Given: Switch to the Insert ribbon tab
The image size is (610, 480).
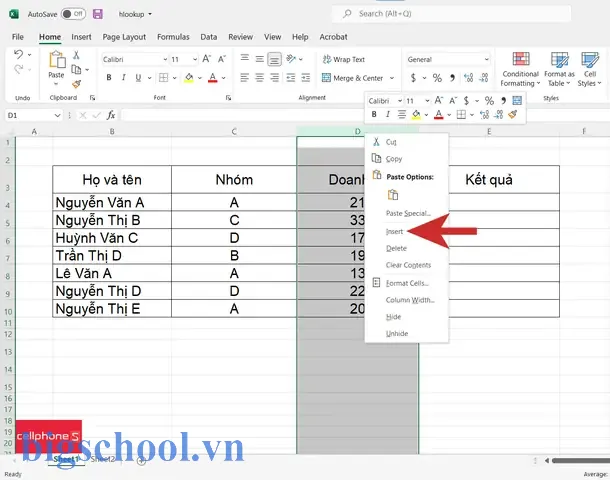Looking at the screenshot, I should 81,37.
